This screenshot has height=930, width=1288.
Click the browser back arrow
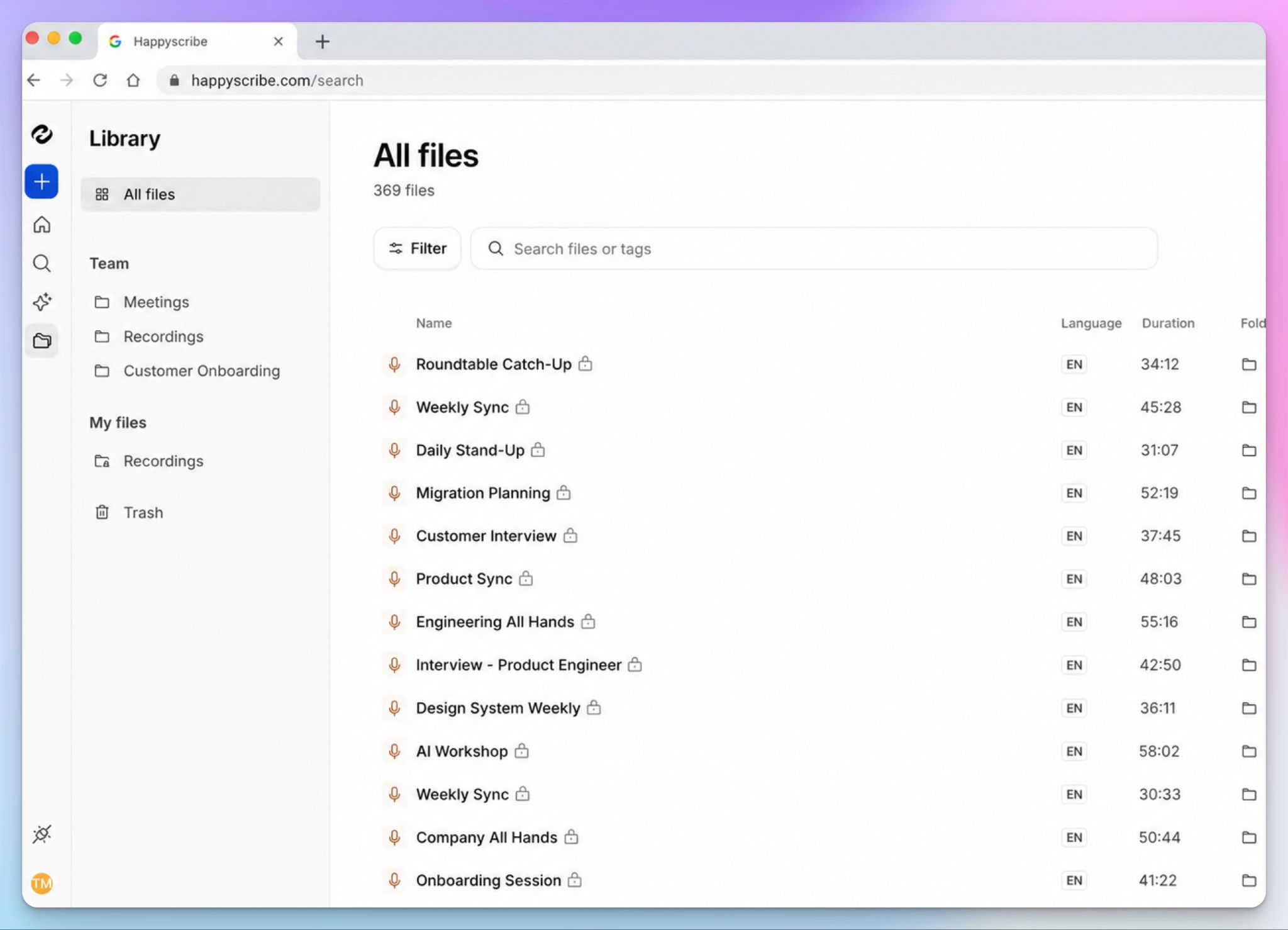(34, 80)
